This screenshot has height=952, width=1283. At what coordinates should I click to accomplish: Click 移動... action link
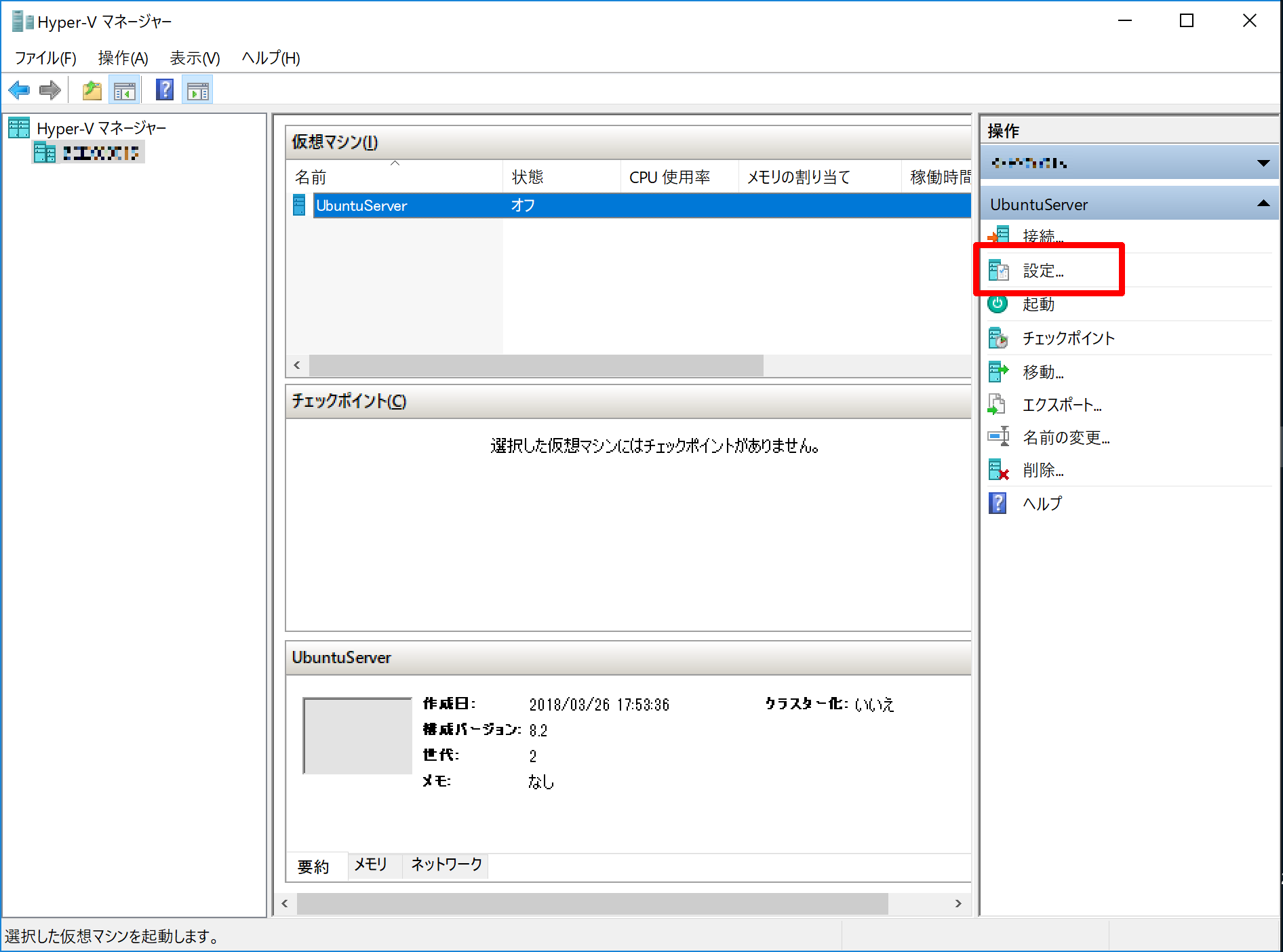tap(1043, 372)
